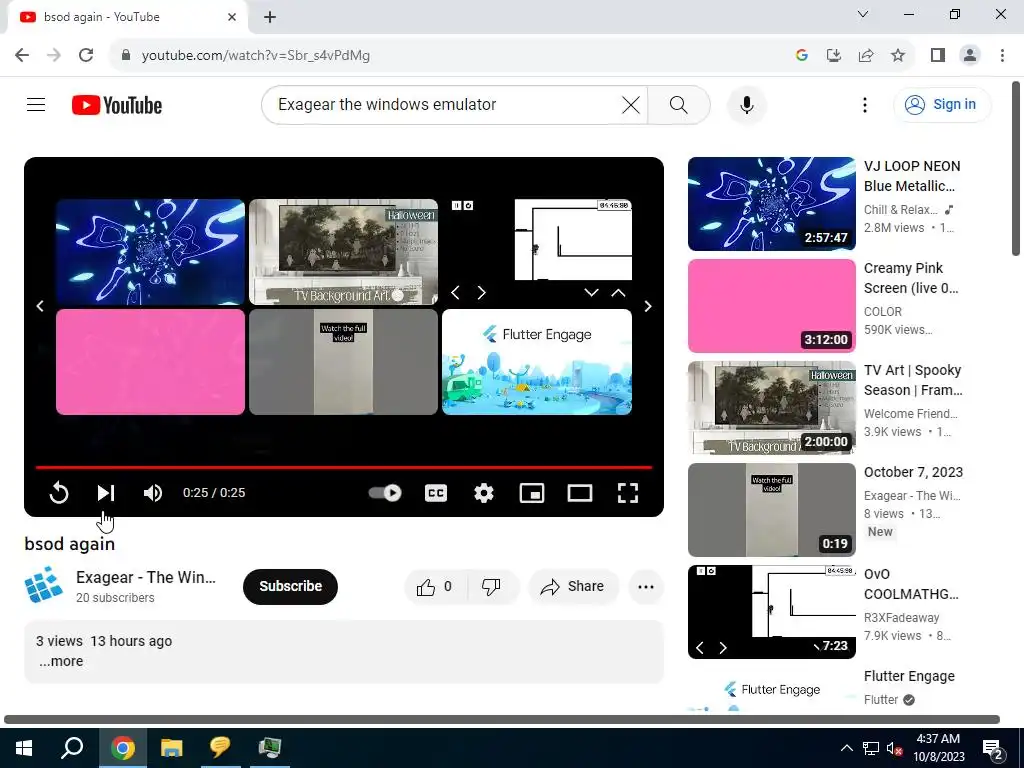This screenshot has width=1024, height=768.
Task: Open notification center in taskbar
Action: tap(993, 748)
